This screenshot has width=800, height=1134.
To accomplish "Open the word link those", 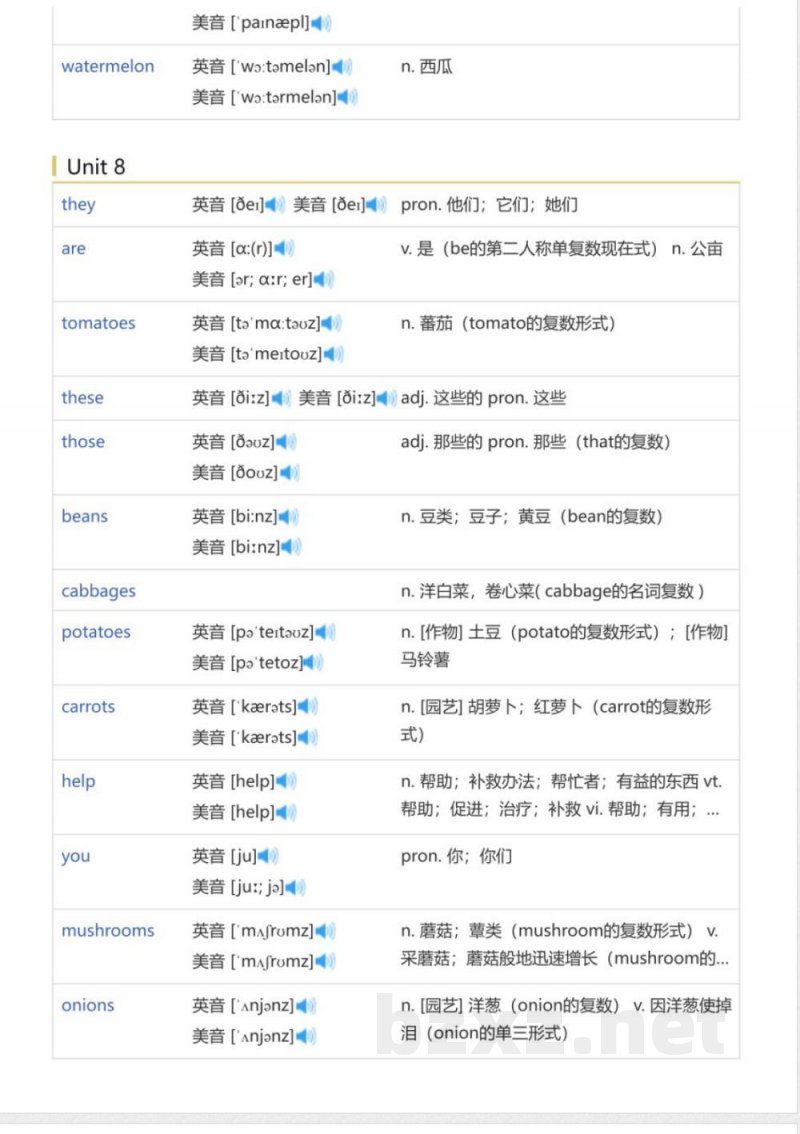I will [83, 442].
